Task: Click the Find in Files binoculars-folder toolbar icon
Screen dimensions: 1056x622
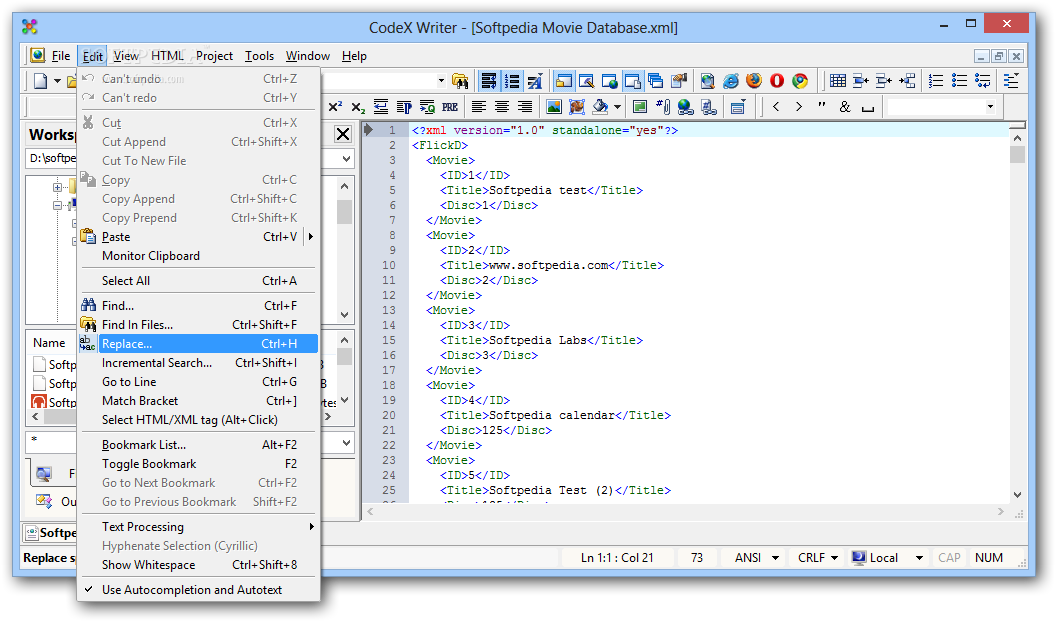Action: pyautogui.click(x=460, y=81)
